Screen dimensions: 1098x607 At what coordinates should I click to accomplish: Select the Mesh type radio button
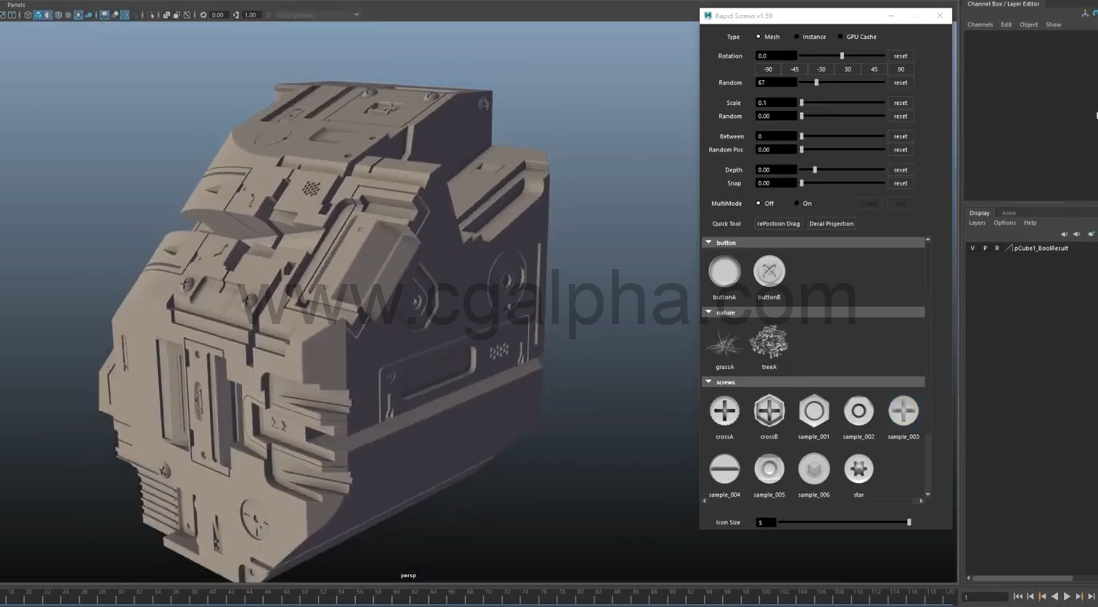click(757, 36)
